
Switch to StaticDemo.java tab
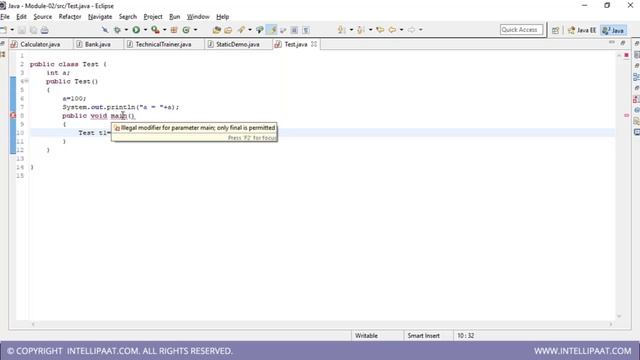[x=238, y=44]
